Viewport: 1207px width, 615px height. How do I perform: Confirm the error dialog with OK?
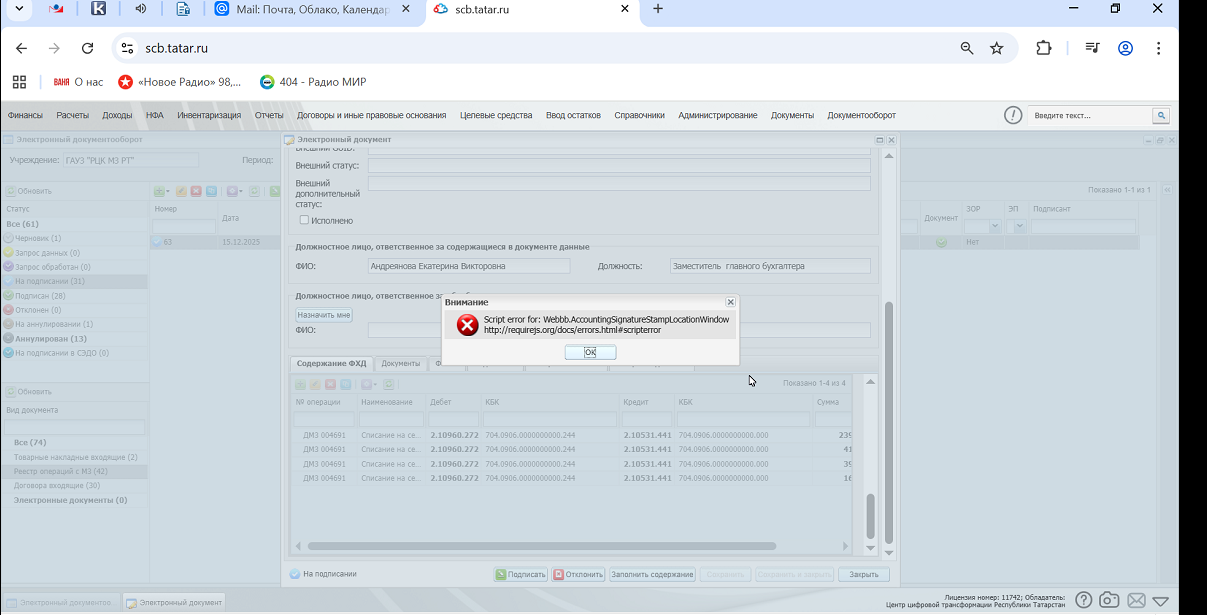[x=590, y=352]
